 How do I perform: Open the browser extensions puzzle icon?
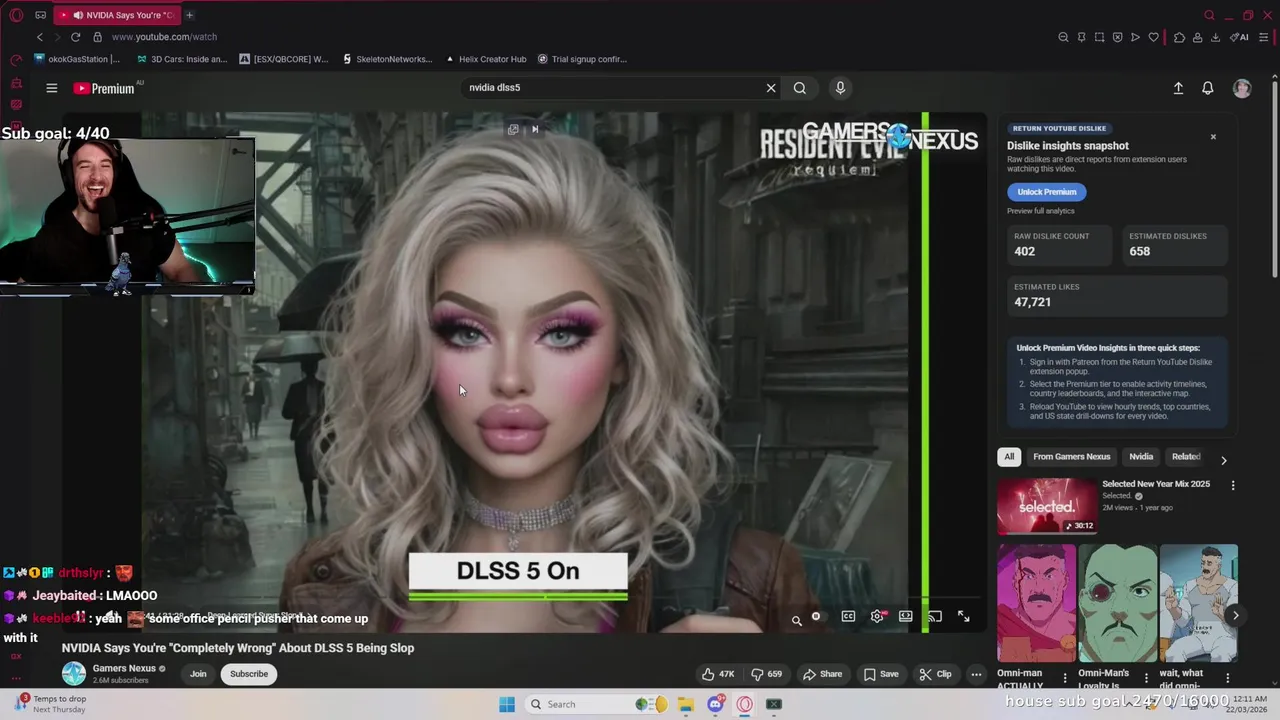[1179, 37]
